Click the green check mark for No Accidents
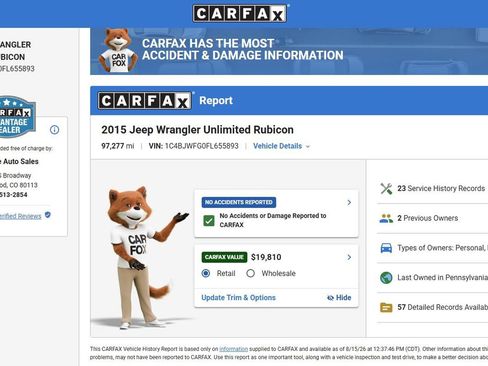Screen dimensions: 488x366 [x=209, y=221]
